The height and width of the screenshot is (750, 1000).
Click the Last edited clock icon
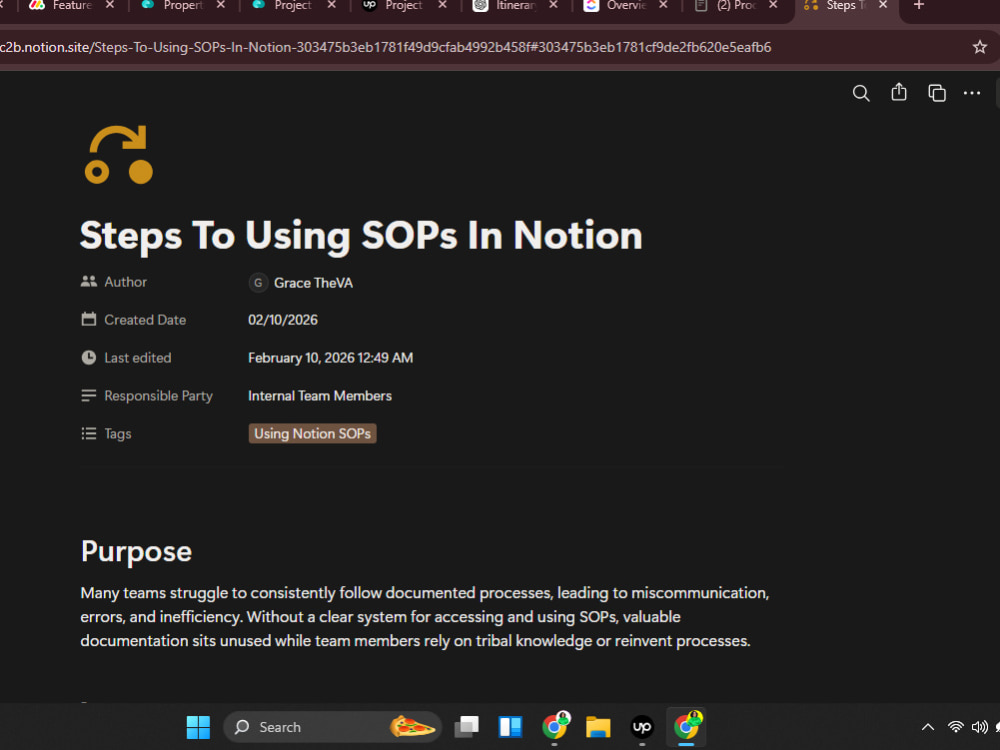(x=89, y=358)
